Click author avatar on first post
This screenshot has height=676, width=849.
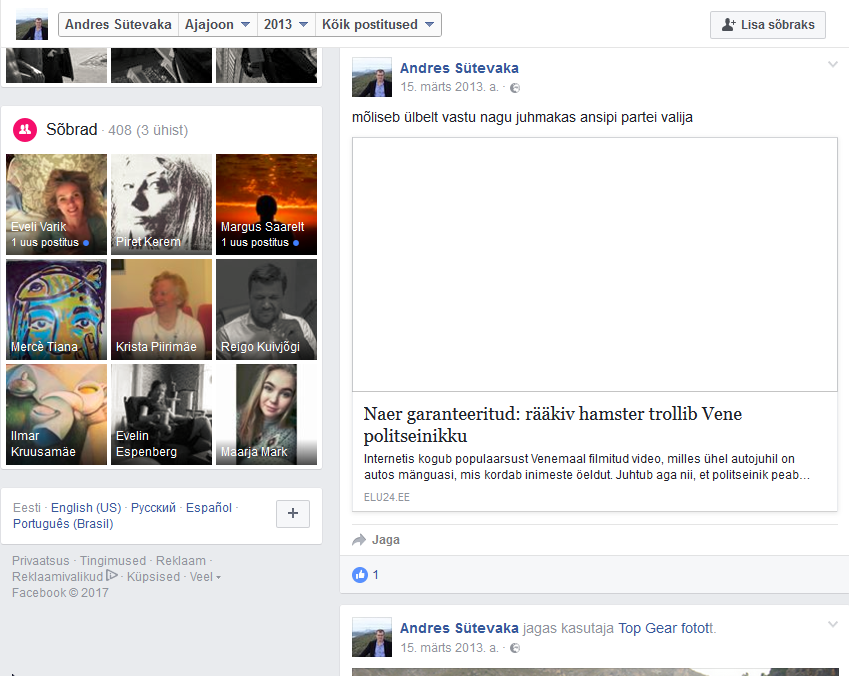click(x=372, y=77)
